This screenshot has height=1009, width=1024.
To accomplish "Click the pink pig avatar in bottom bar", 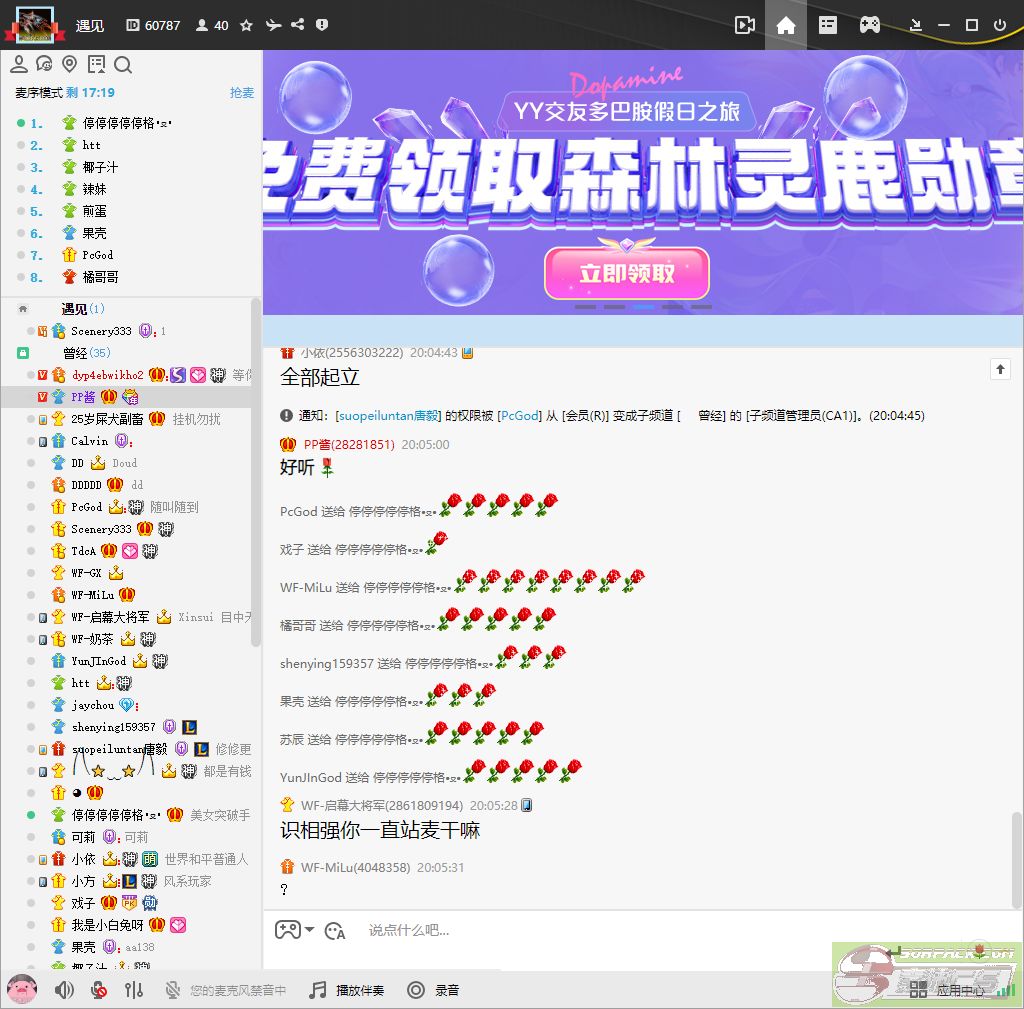I will pos(22,989).
